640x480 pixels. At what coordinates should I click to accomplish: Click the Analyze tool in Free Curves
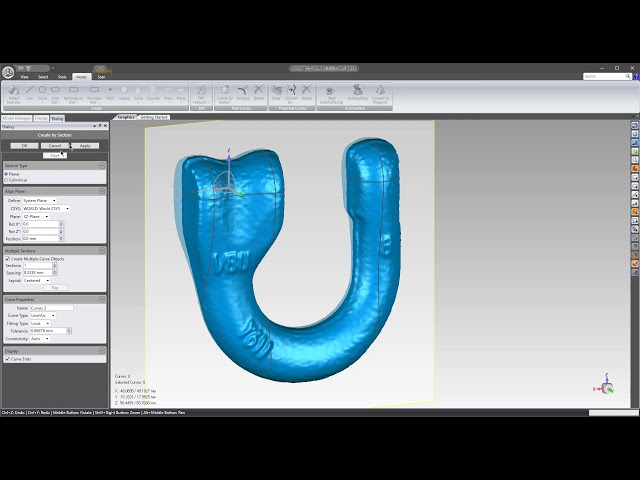243,93
